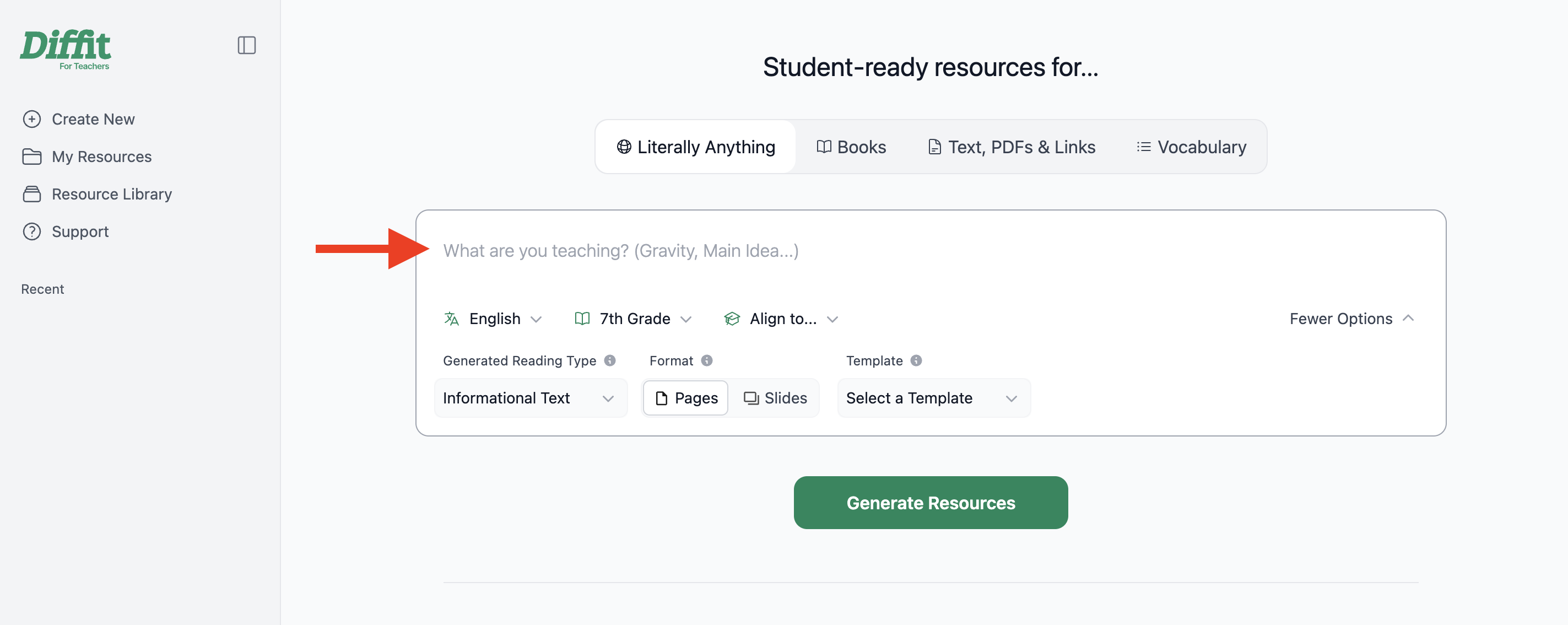Switch format to Slides
The width and height of the screenshot is (1568, 625).
click(x=775, y=398)
